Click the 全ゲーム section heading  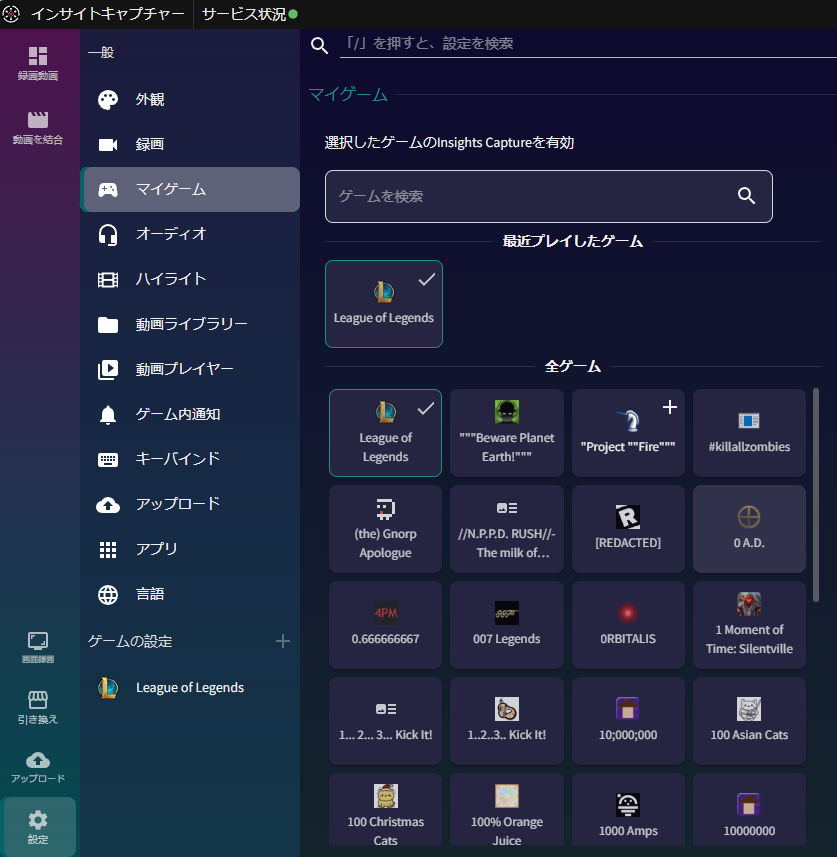click(x=572, y=366)
